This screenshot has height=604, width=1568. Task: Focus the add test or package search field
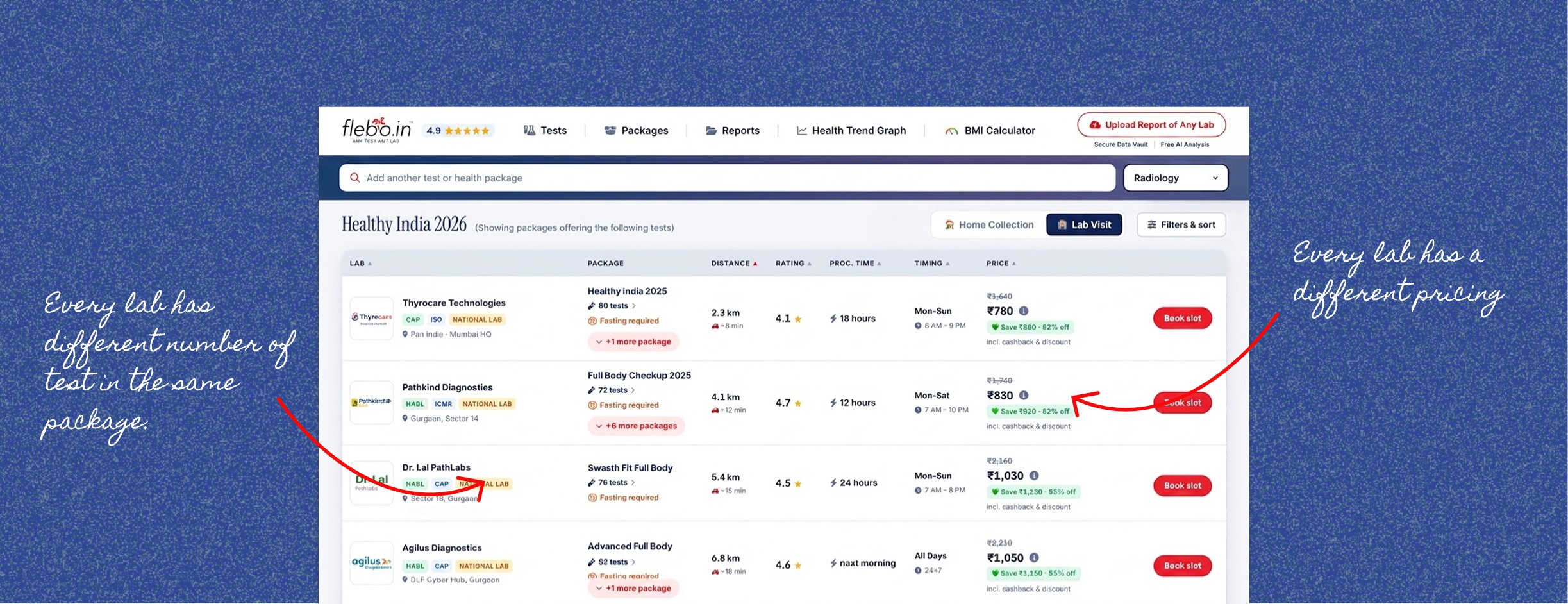click(x=727, y=178)
